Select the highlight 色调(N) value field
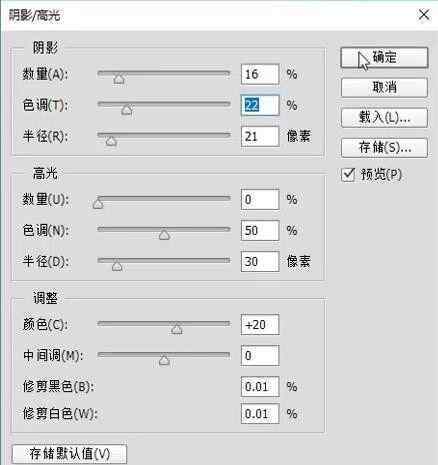This screenshot has height=465, width=438. (260, 230)
